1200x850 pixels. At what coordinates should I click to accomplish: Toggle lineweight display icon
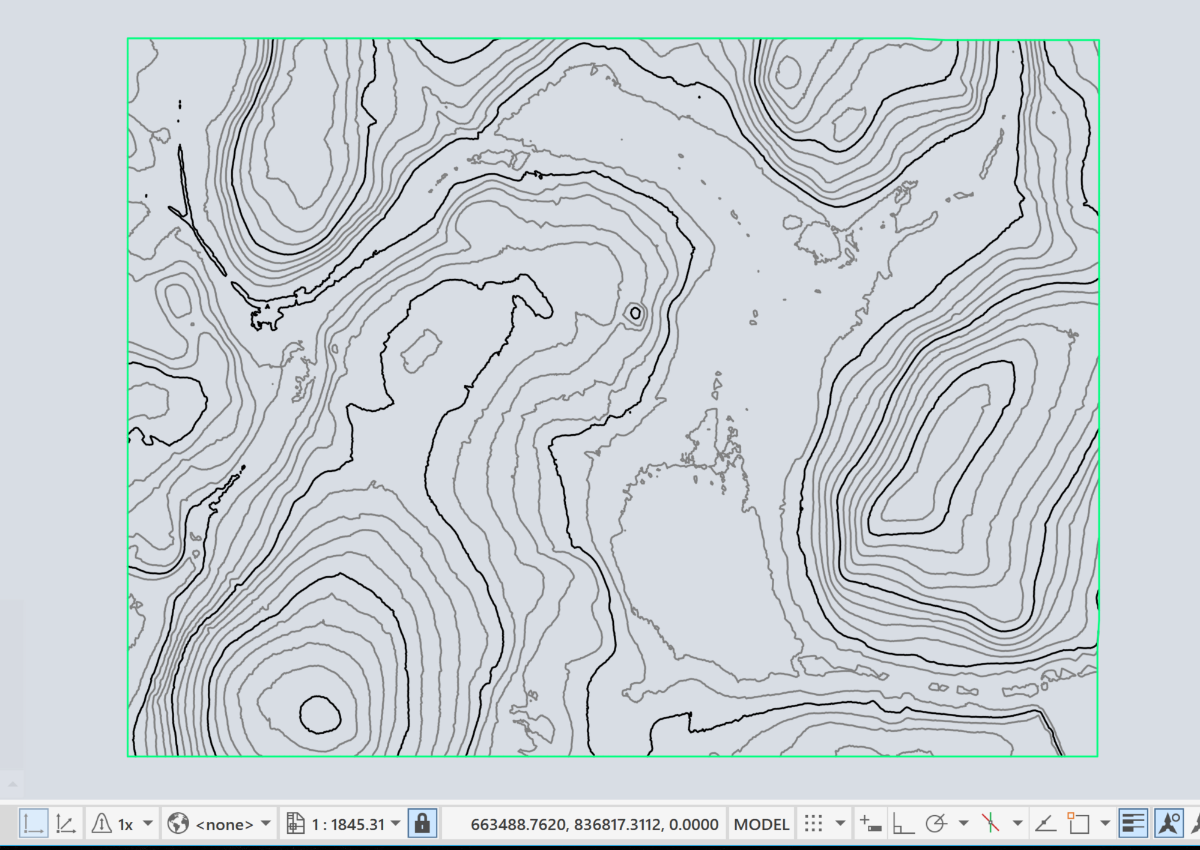(x=1133, y=824)
